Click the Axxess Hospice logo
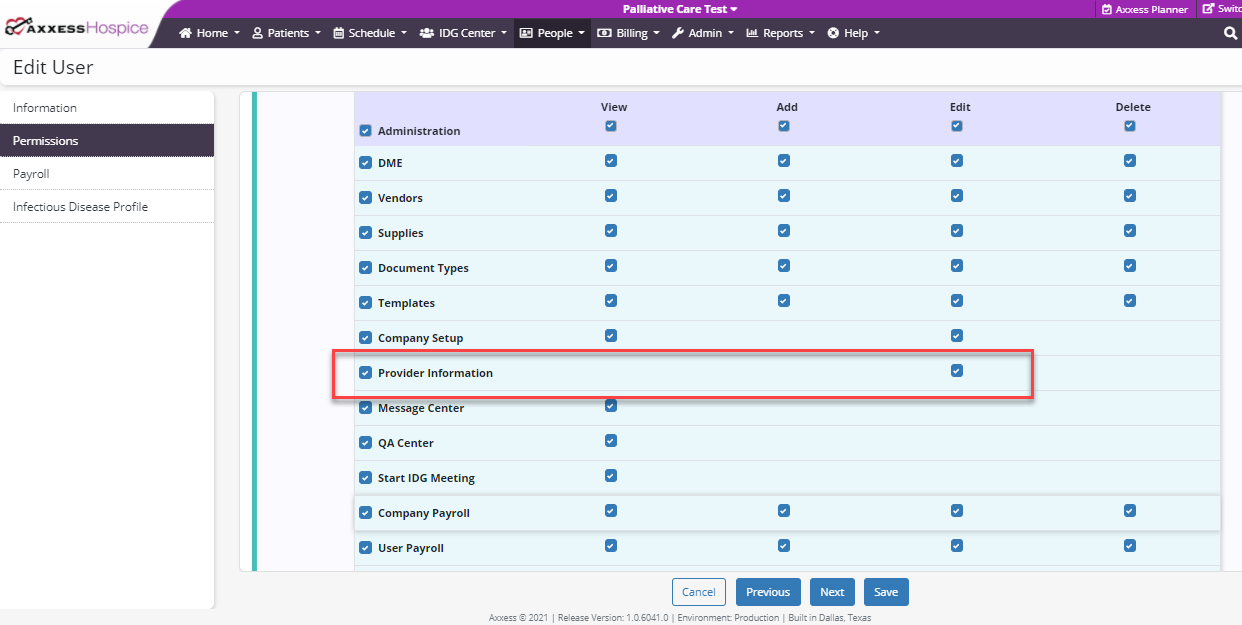 point(76,28)
